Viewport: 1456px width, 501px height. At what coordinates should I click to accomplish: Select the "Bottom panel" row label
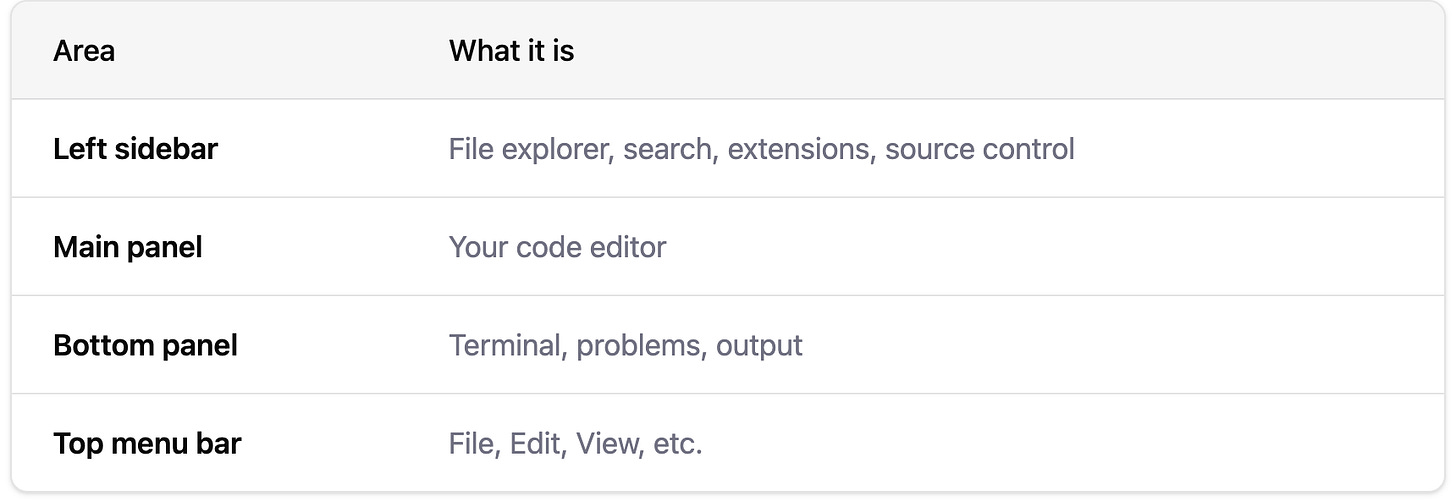[x=145, y=345]
